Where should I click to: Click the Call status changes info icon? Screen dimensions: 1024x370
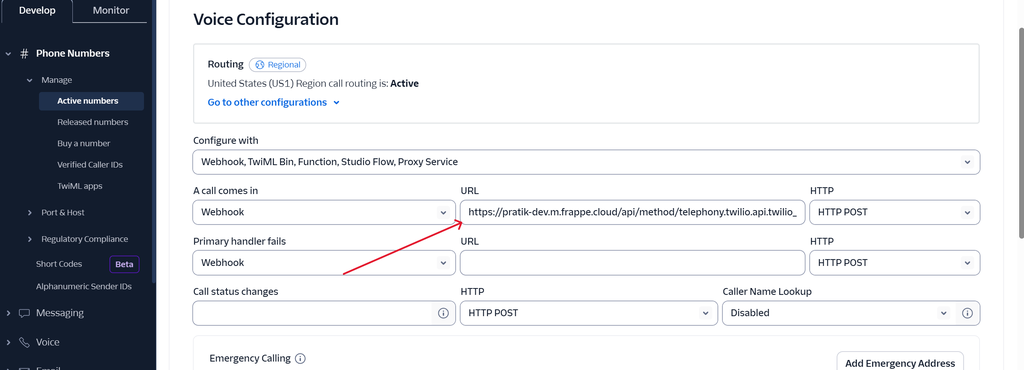(x=443, y=313)
